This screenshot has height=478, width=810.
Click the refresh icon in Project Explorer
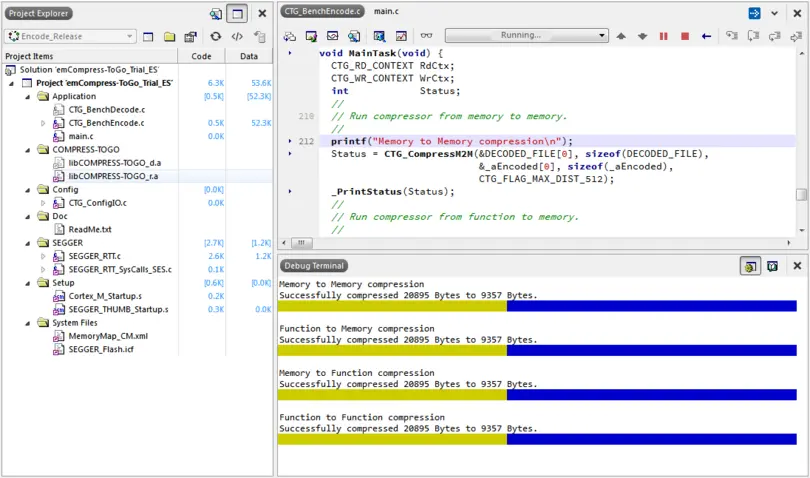pos(215,37)
